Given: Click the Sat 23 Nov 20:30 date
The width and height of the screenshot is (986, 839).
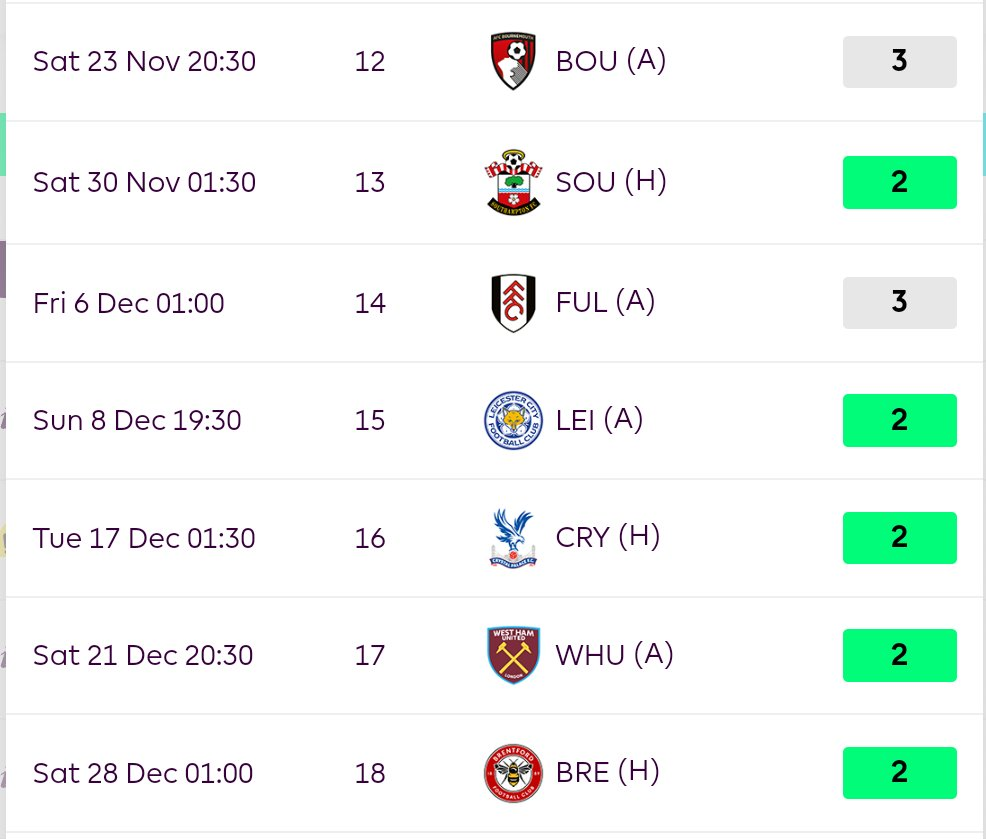Looking at the screenshot, I should (x=144, y=62).
